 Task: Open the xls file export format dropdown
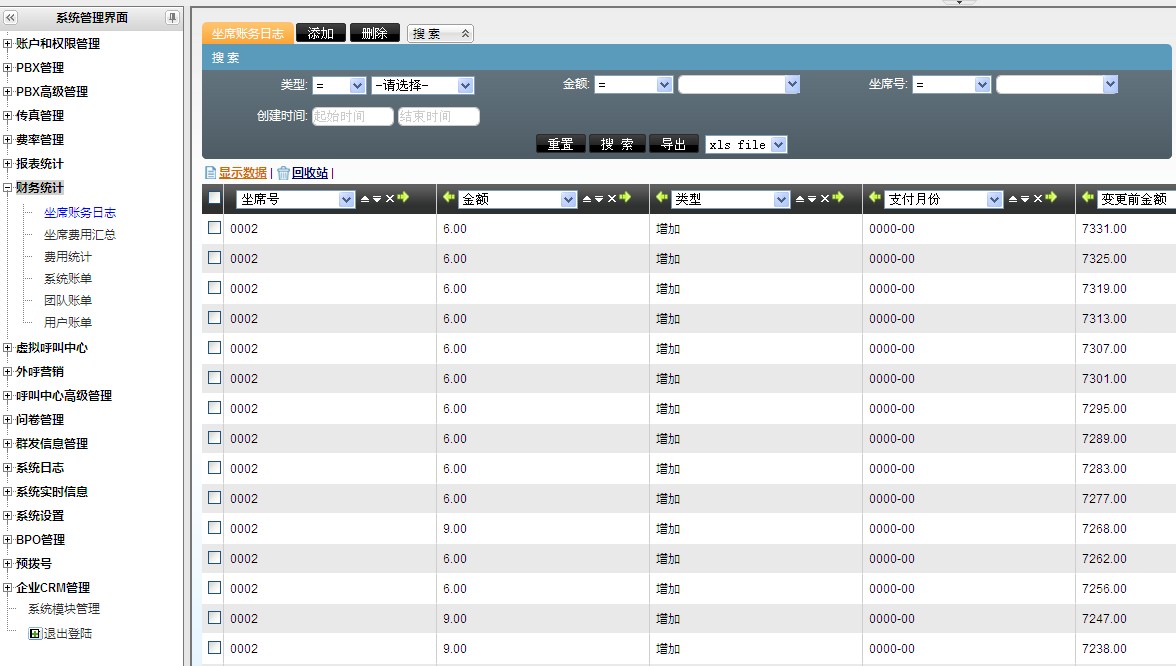pyautogui.click(x=746, y=145)
